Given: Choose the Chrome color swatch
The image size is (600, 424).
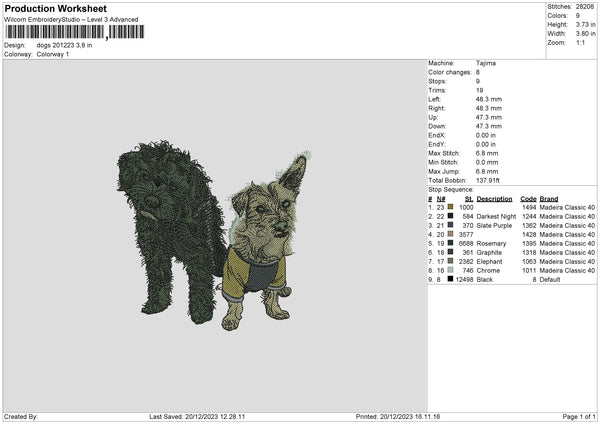Looking at the screenshot, I should (x=451, y=271).
